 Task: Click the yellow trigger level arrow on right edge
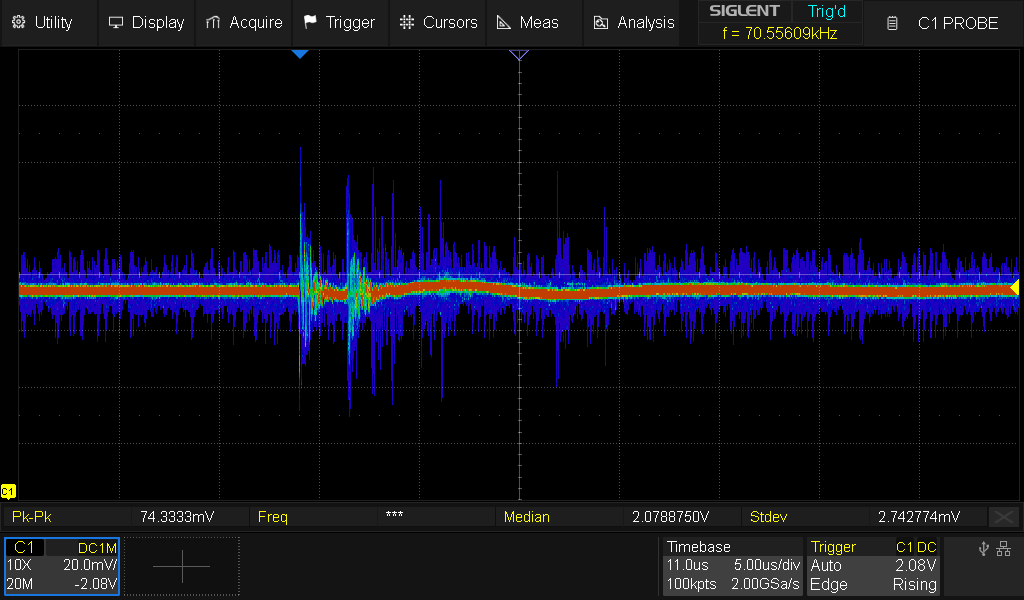pyautogui.click(x=1014, y=288)
